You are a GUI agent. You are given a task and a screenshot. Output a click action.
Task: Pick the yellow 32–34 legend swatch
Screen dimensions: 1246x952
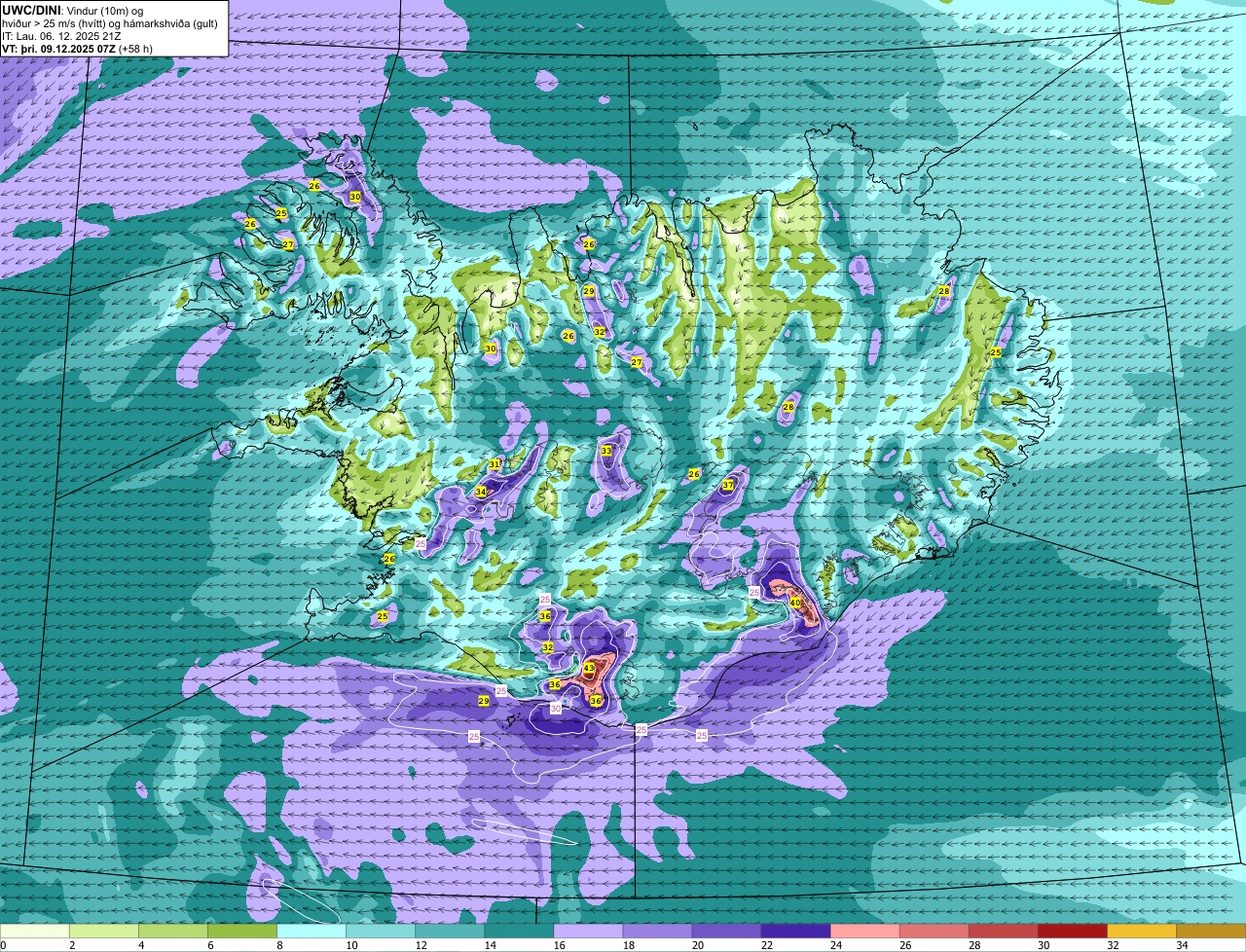click(x=1141, y=932)
